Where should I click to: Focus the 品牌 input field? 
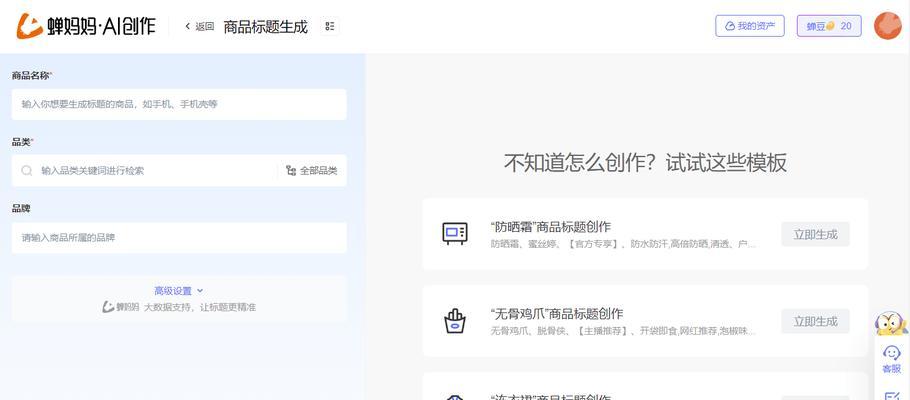[x=179, y=238]
